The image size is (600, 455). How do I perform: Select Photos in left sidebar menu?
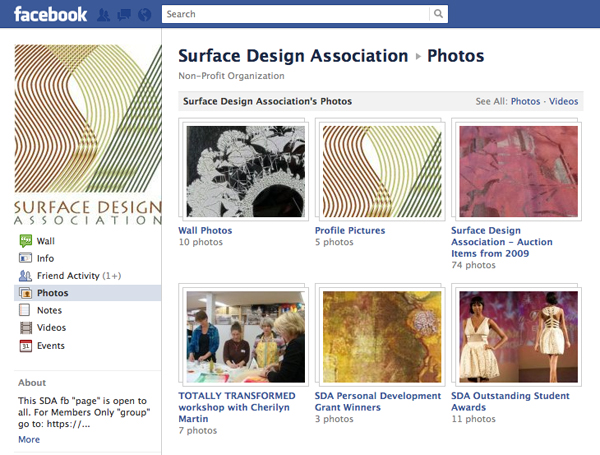pyautogui.click(x=52, y=293)
